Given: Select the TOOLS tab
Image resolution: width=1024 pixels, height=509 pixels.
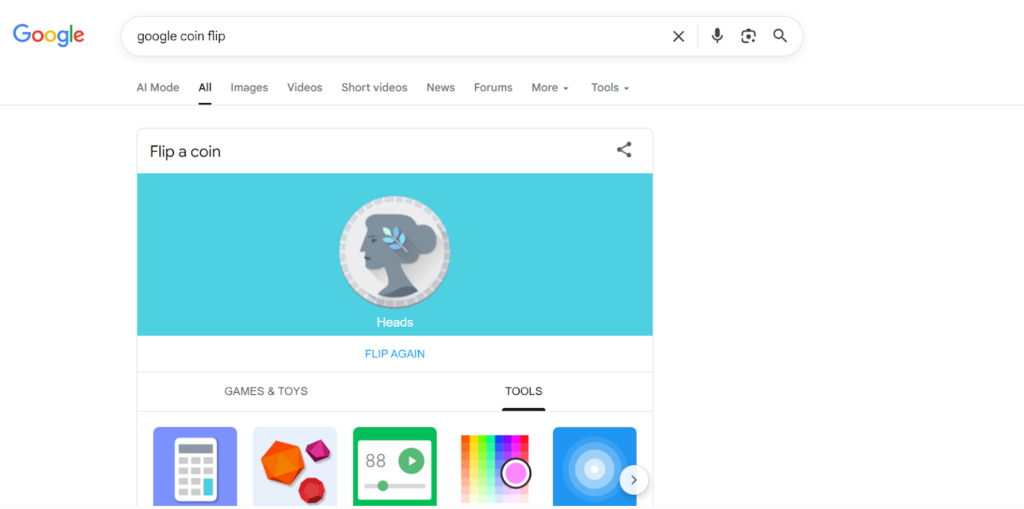Looking at the screenshot, I should click(524, 391).
